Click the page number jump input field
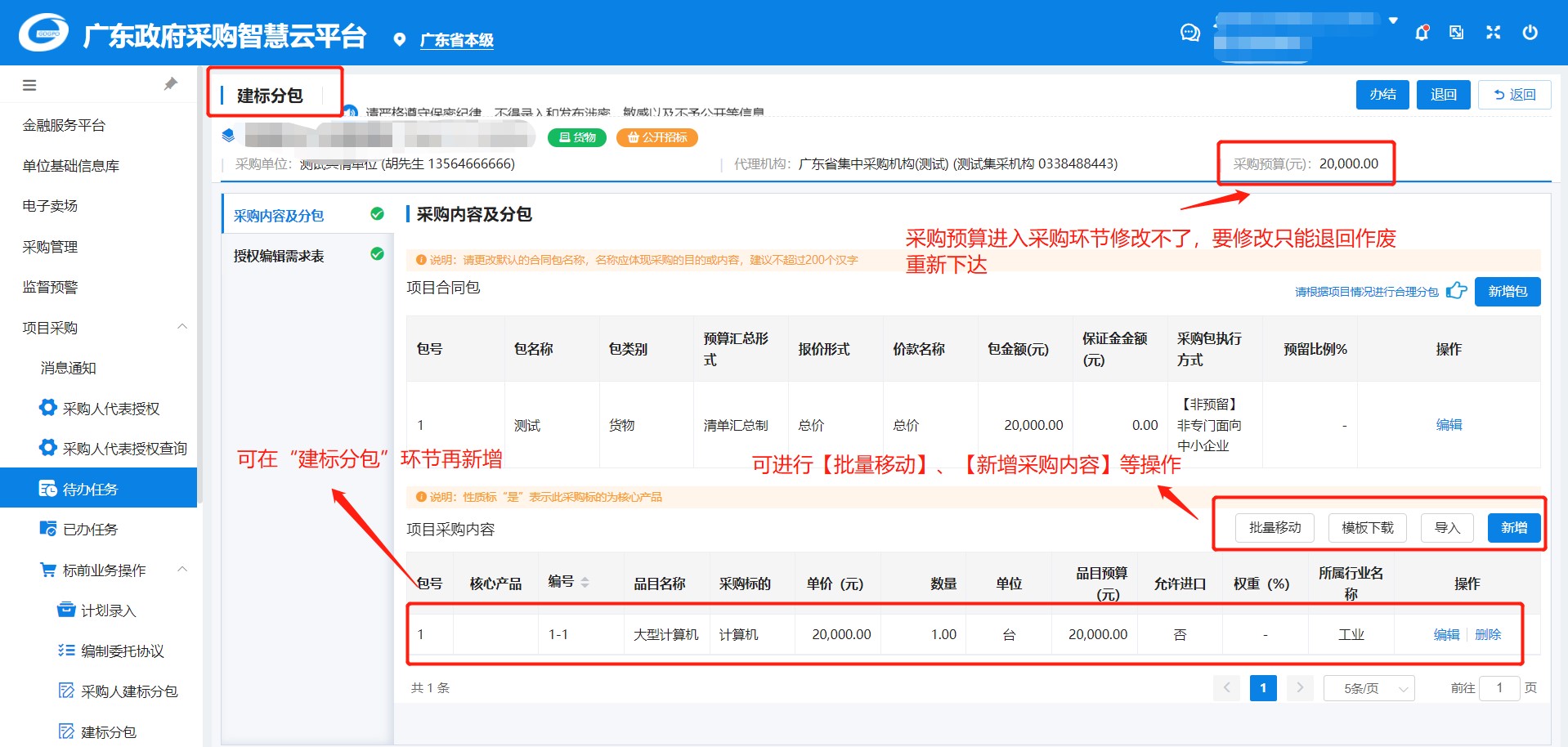The height and width of the screenshot is (747, 1568). (x=1499, y=688)
